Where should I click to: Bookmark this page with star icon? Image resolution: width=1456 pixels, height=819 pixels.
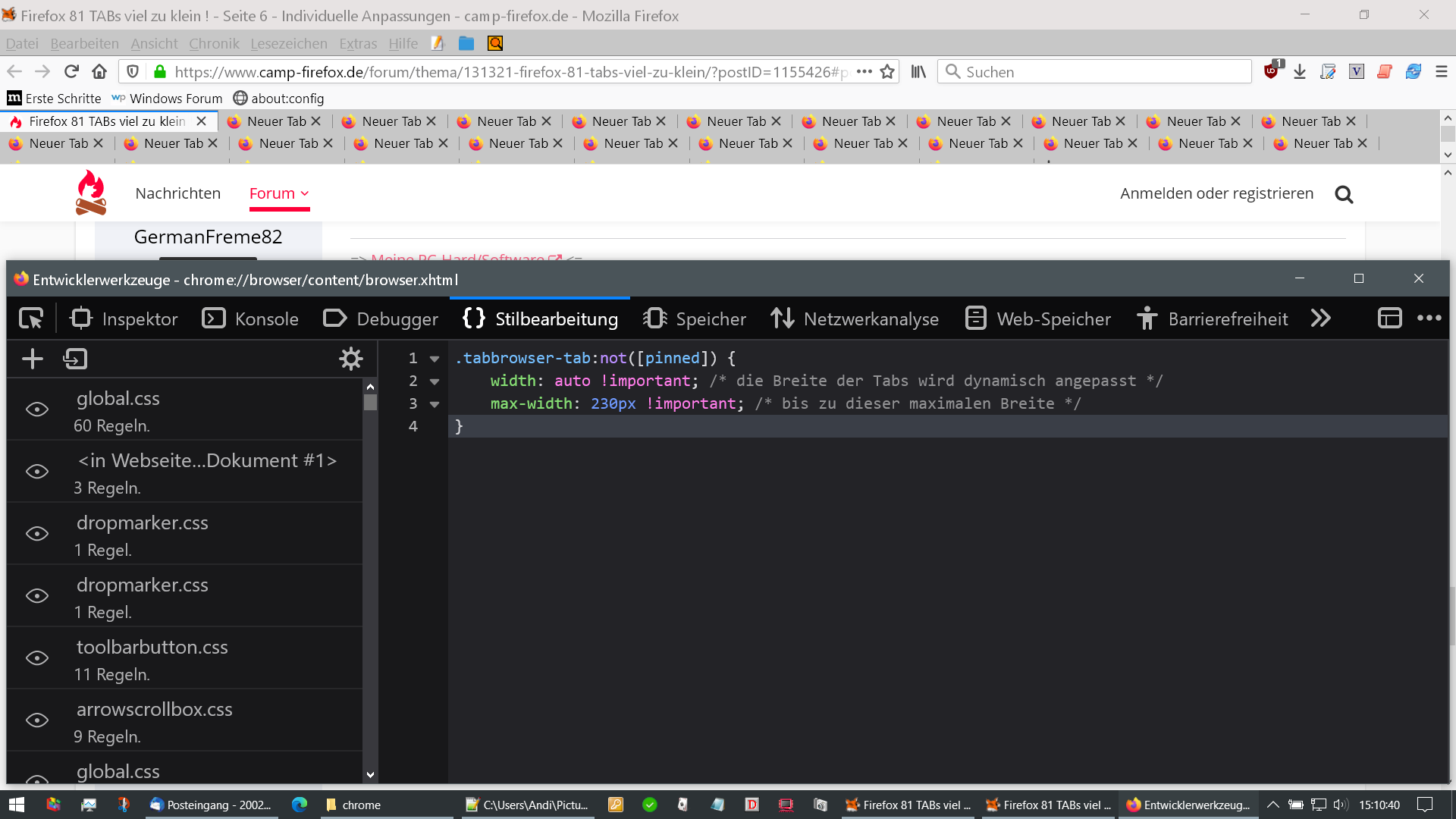point(887,72)
